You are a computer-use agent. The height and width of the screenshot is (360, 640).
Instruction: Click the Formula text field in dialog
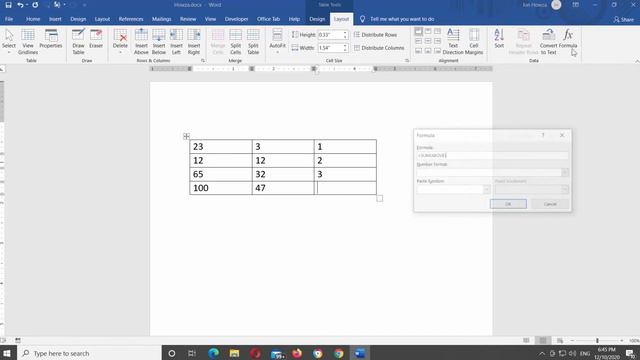click(x=492, y=156)
